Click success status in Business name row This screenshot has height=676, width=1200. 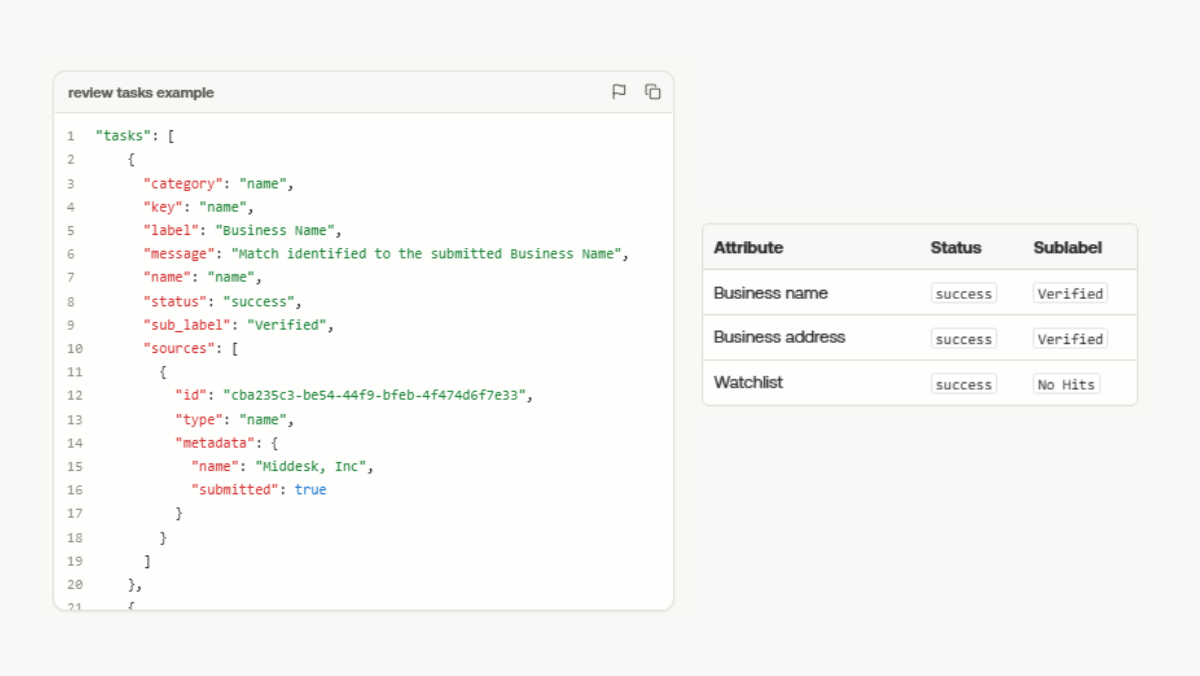point(964,293)
